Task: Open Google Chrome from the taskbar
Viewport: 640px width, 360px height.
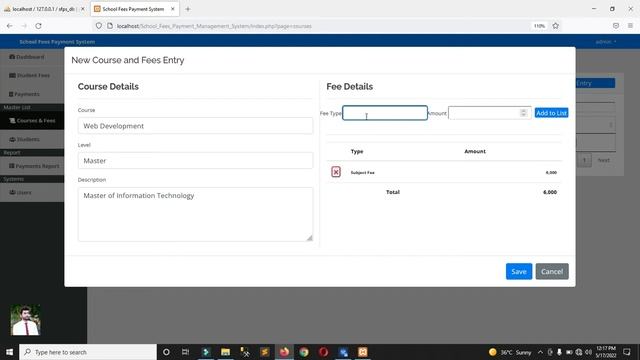Action: [x=304, y=352]
